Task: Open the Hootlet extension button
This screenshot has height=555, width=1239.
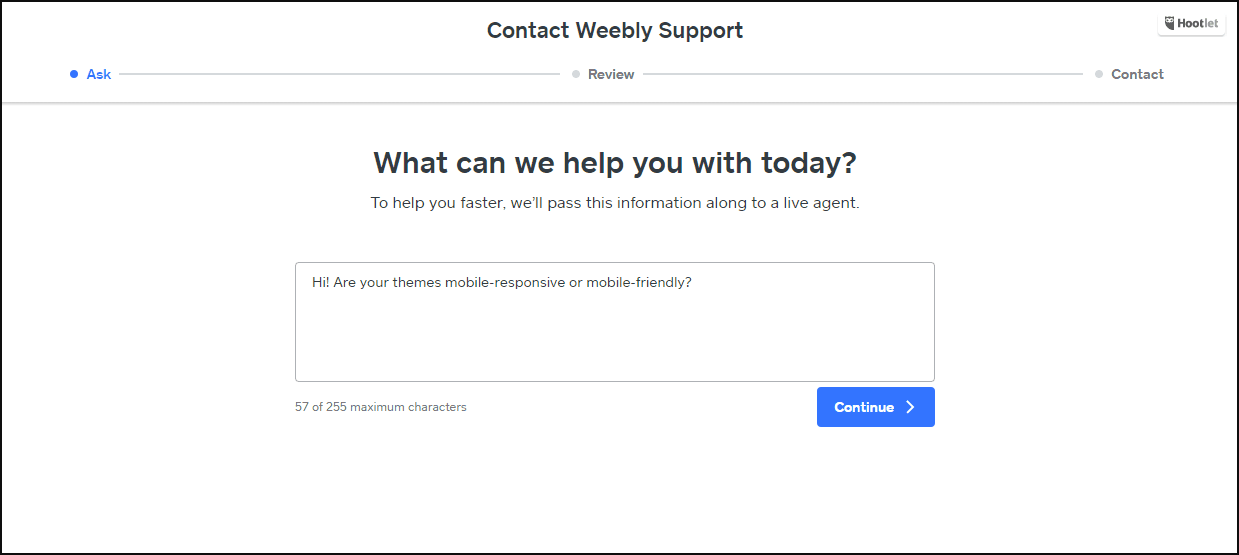Action: coord(1191,24)
